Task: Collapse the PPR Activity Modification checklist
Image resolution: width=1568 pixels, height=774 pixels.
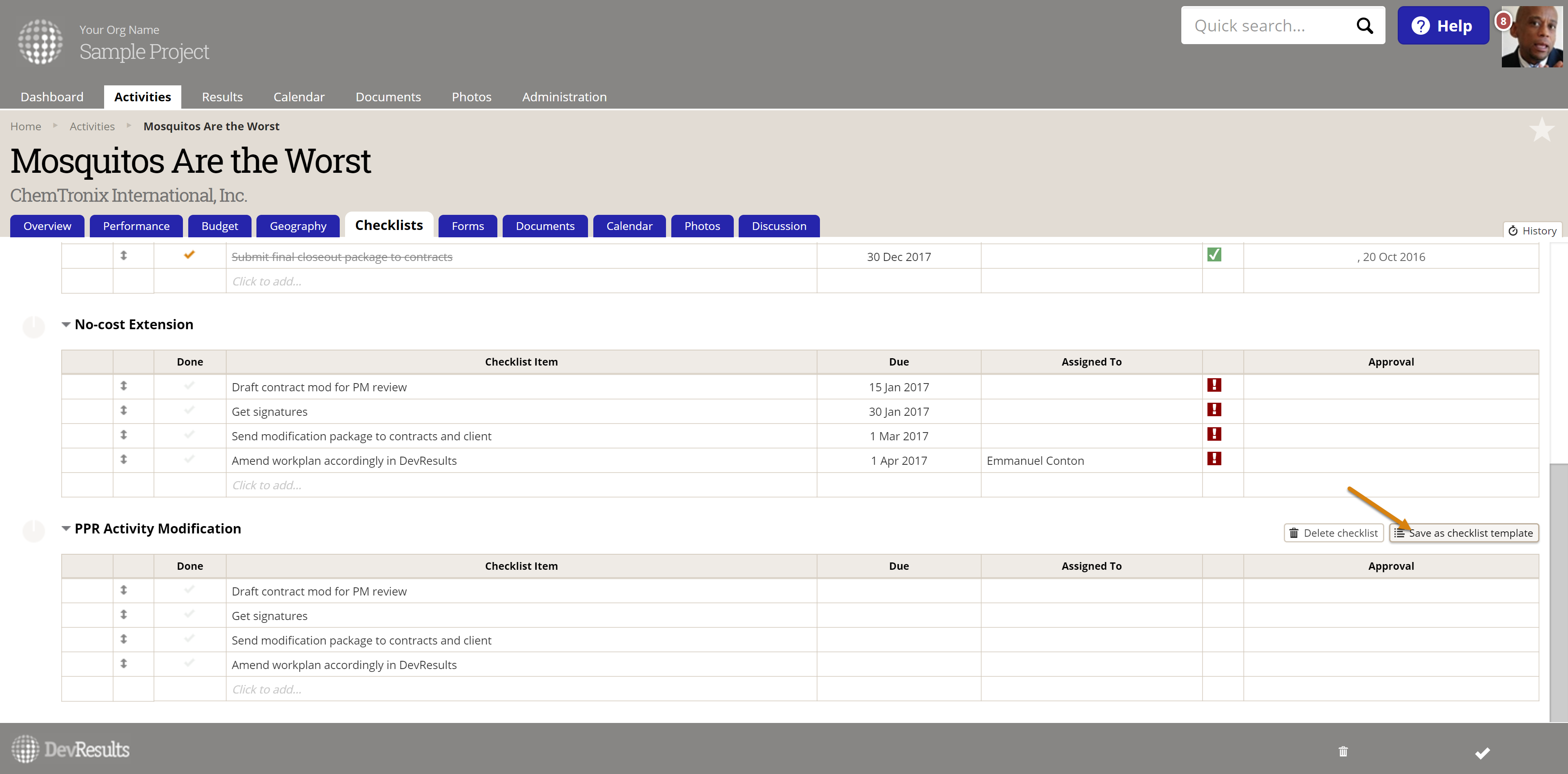Action: 66,529
